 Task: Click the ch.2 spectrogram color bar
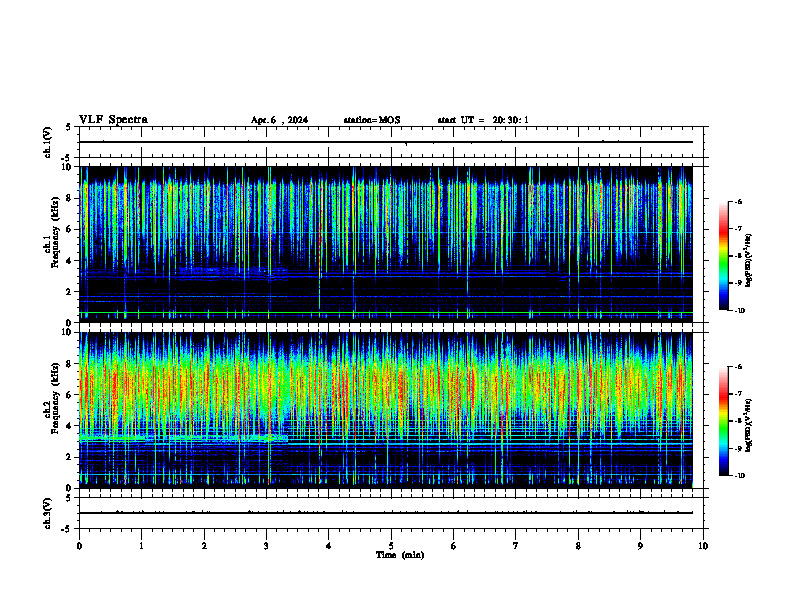[723, 421]
